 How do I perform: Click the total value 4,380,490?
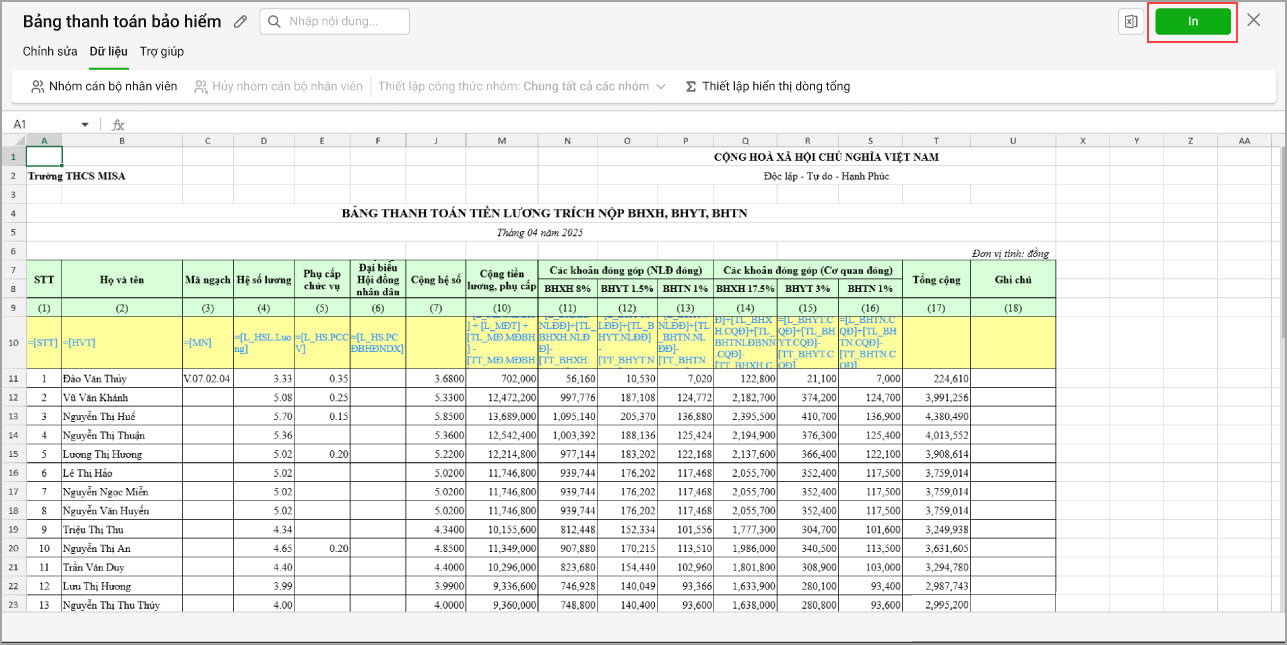[x=936, y=416]
